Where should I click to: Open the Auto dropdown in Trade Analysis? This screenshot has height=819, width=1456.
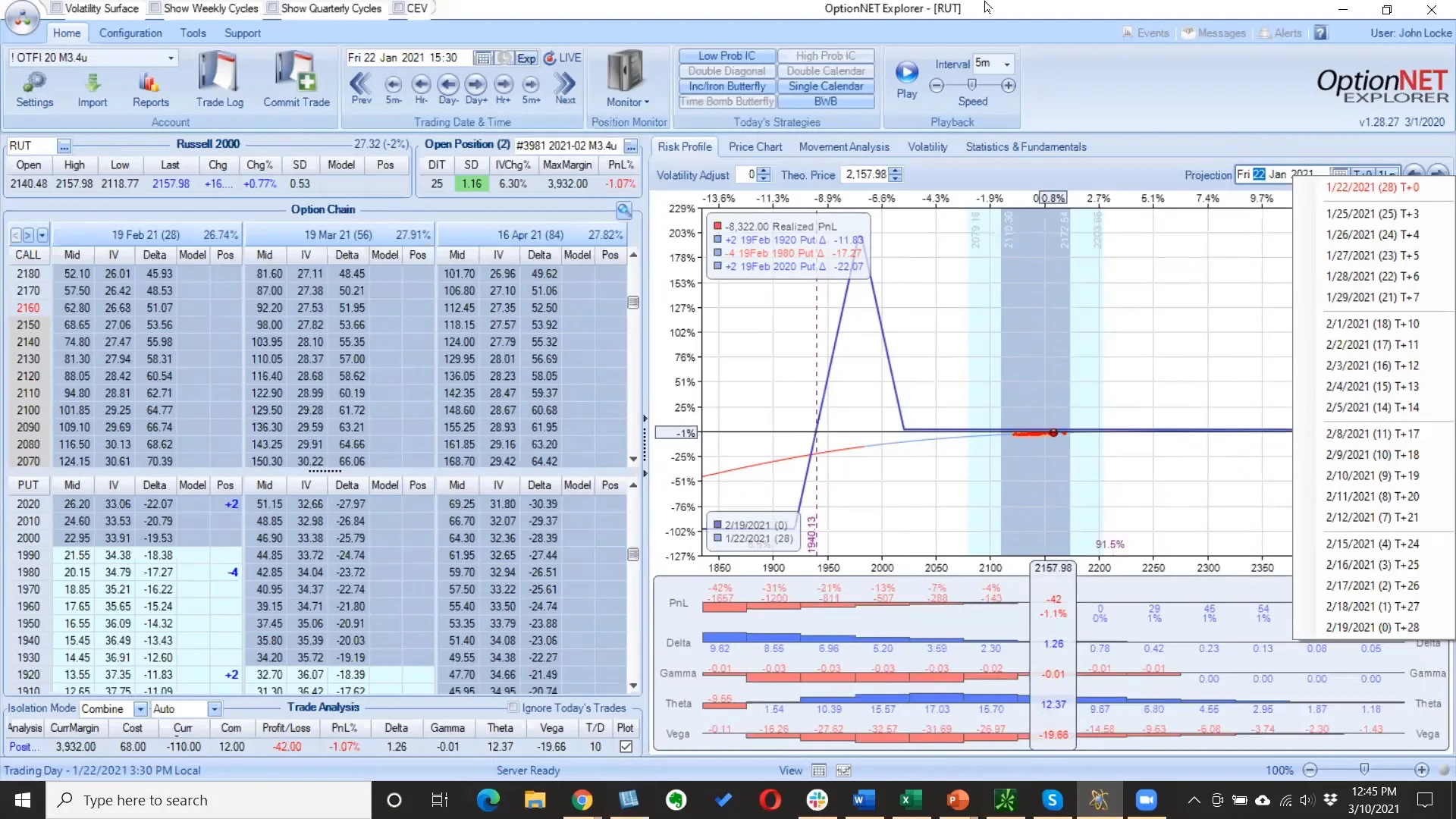pyautogui.click(x=215, y=709)
